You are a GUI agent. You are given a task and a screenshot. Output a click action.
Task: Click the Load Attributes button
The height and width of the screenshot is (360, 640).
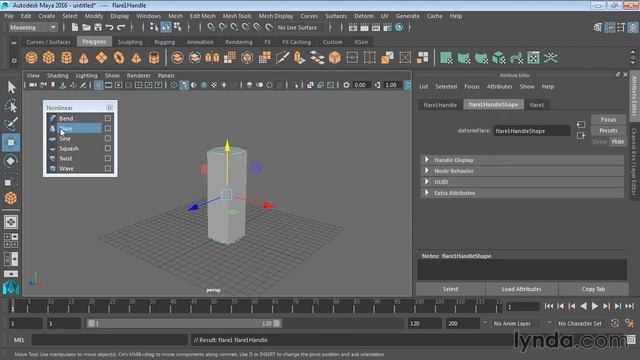click(x=522, y=289)
